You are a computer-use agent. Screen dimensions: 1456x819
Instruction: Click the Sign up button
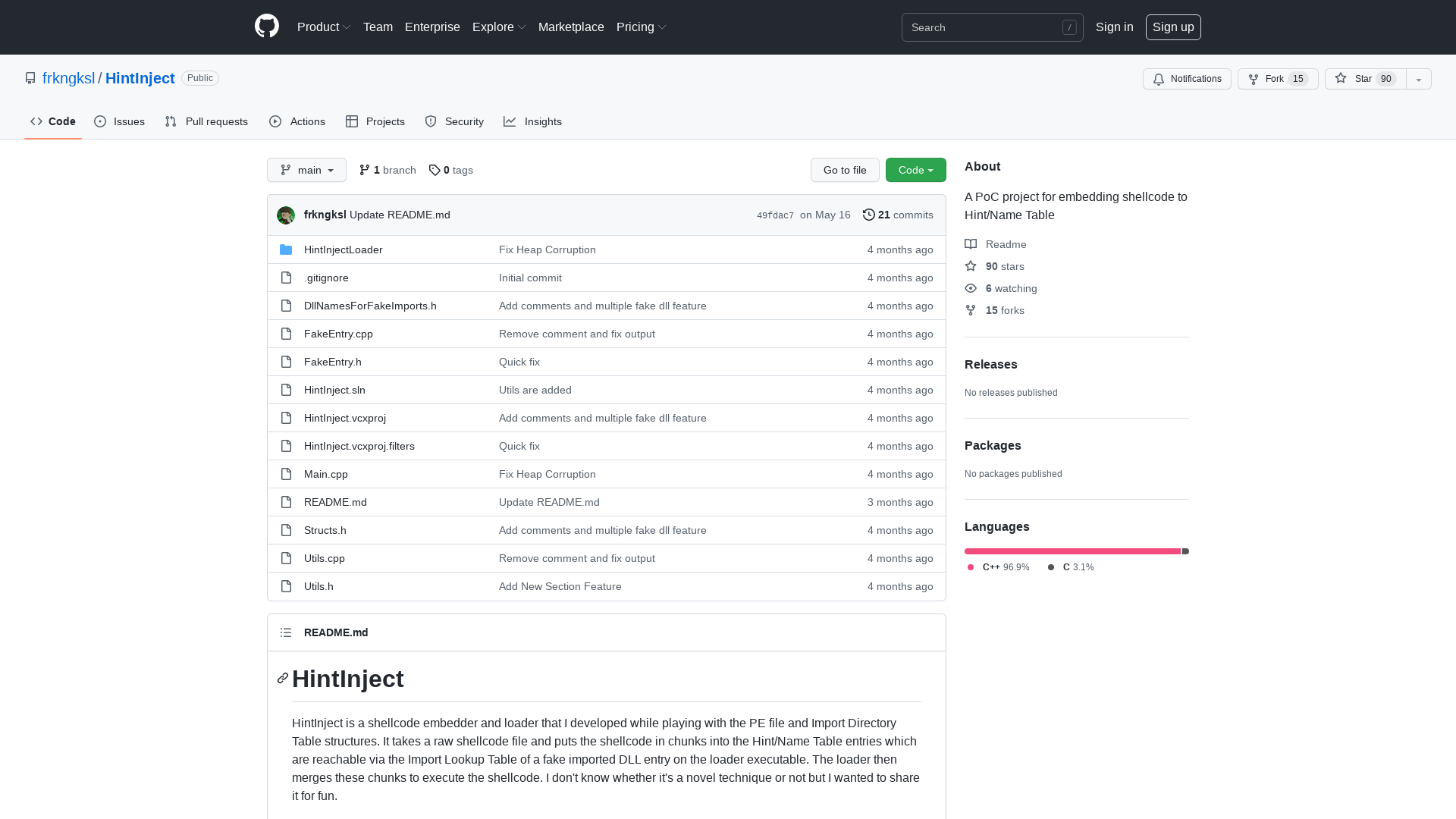(1173, 27)
